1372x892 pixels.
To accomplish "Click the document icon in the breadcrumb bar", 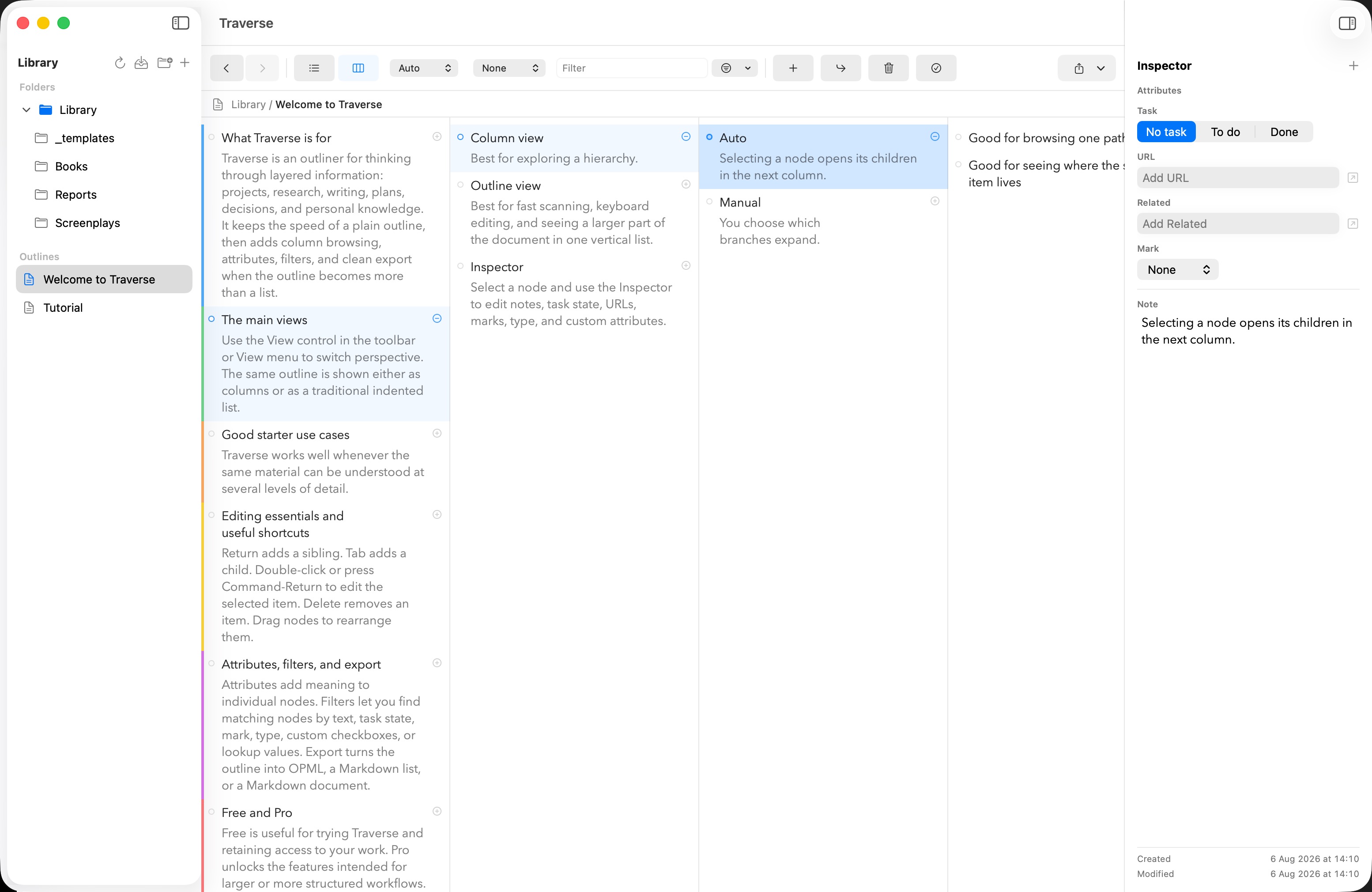I will [218, 104].
